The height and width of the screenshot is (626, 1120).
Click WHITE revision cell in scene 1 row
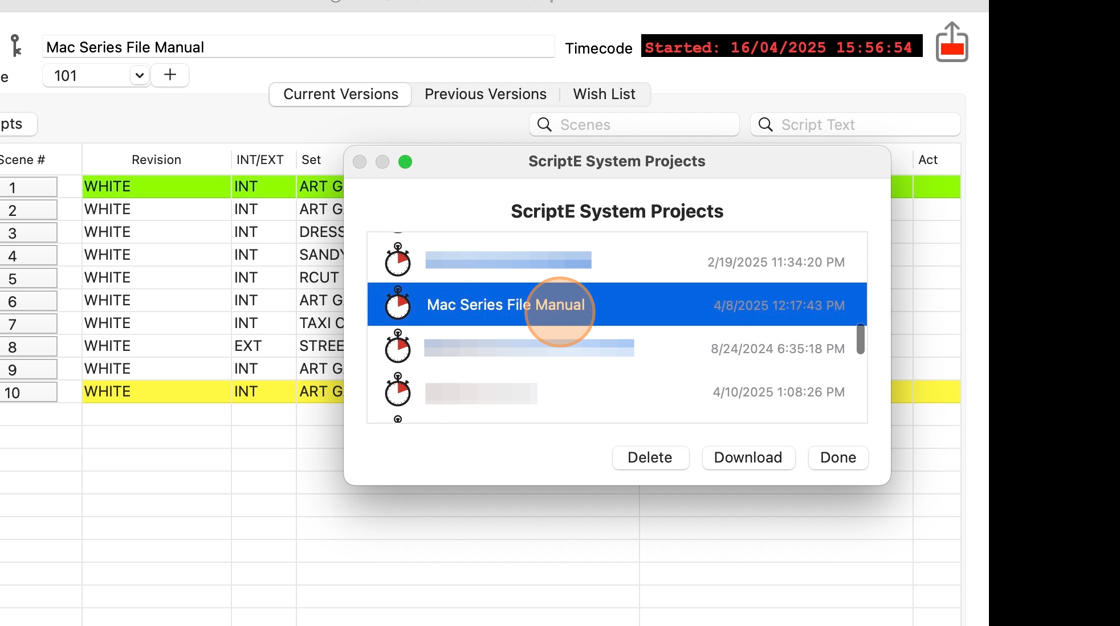coord(156,187)
